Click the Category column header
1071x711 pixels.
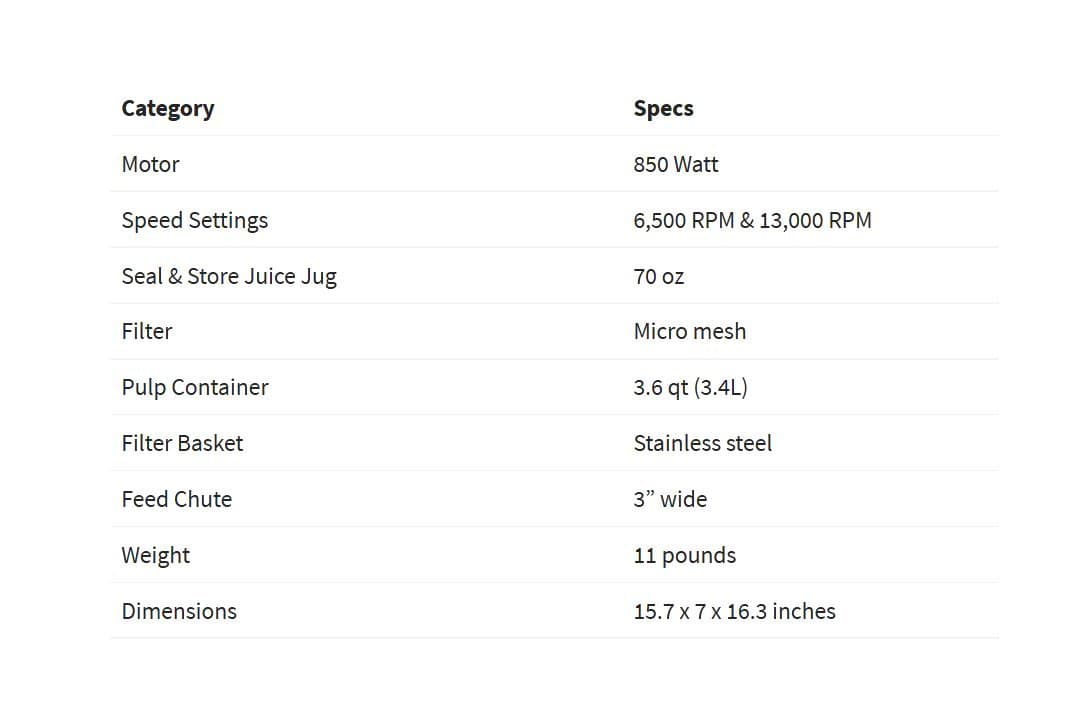tap(168, 109)
